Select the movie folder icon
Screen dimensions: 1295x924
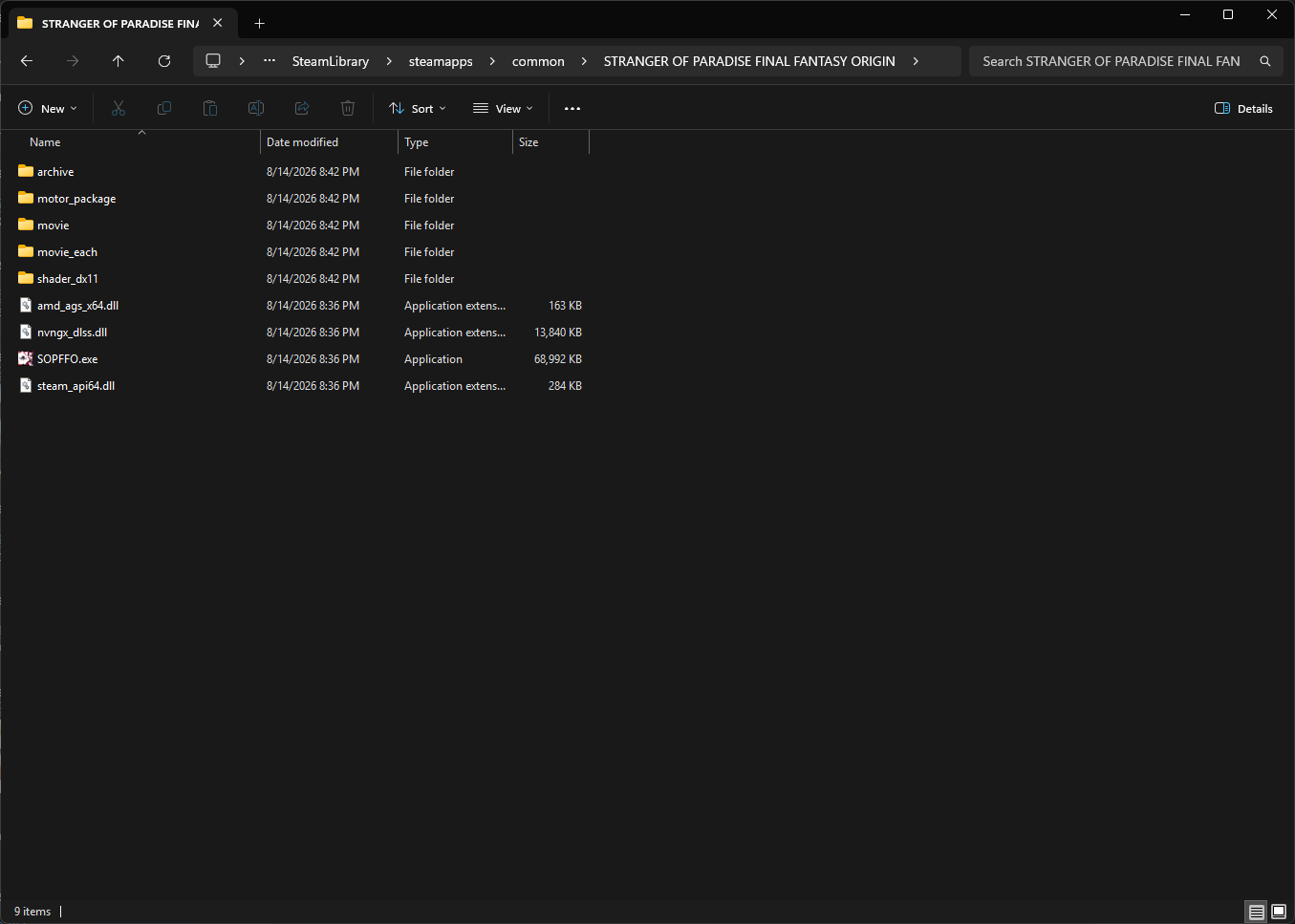pos(26,226)
